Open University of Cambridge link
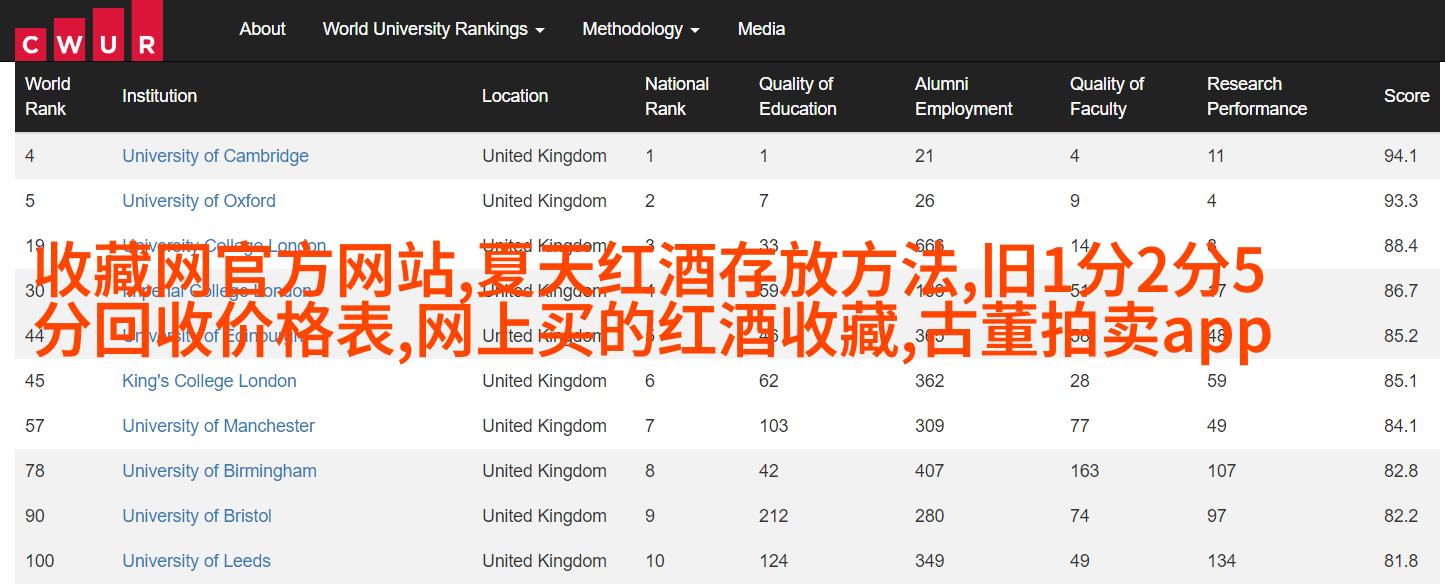 pyautogui.click(x=215, y=156)
